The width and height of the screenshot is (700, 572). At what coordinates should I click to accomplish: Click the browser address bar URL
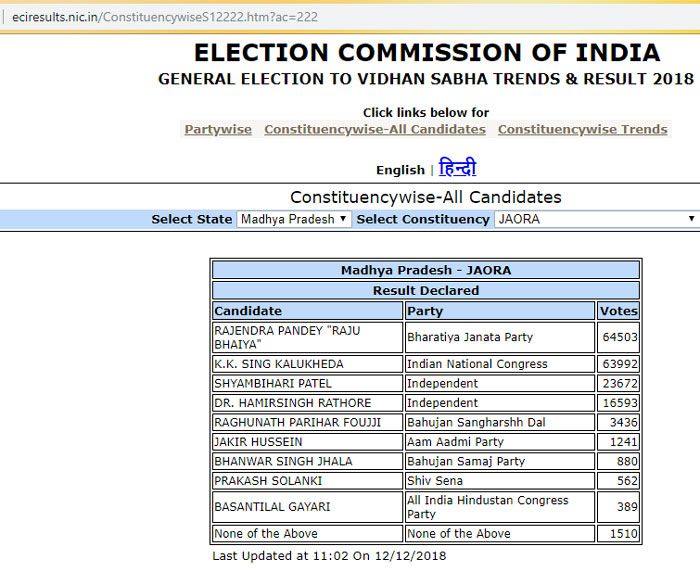(165, 17)
